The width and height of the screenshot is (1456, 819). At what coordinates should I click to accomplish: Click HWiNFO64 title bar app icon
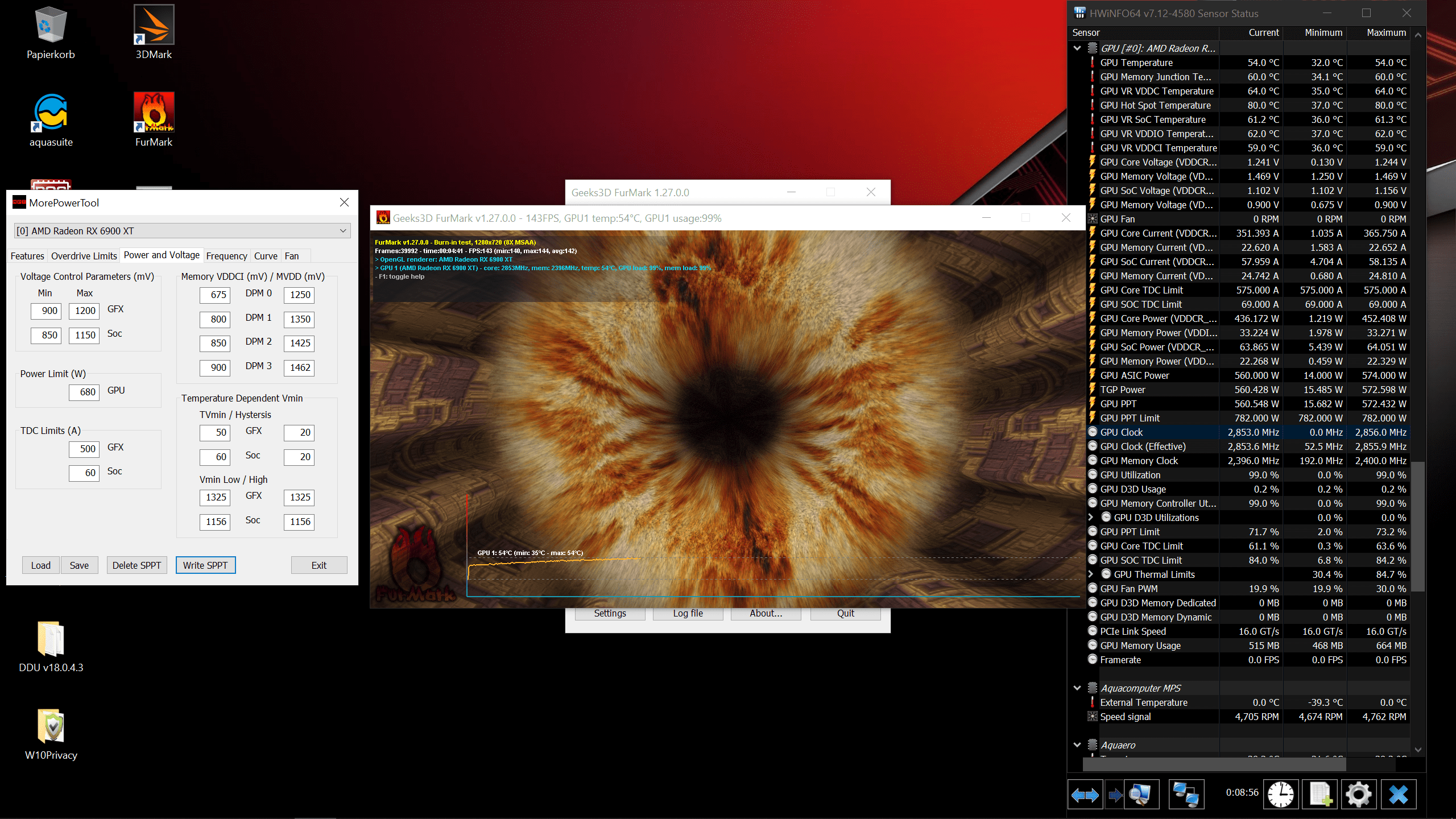1079,13
